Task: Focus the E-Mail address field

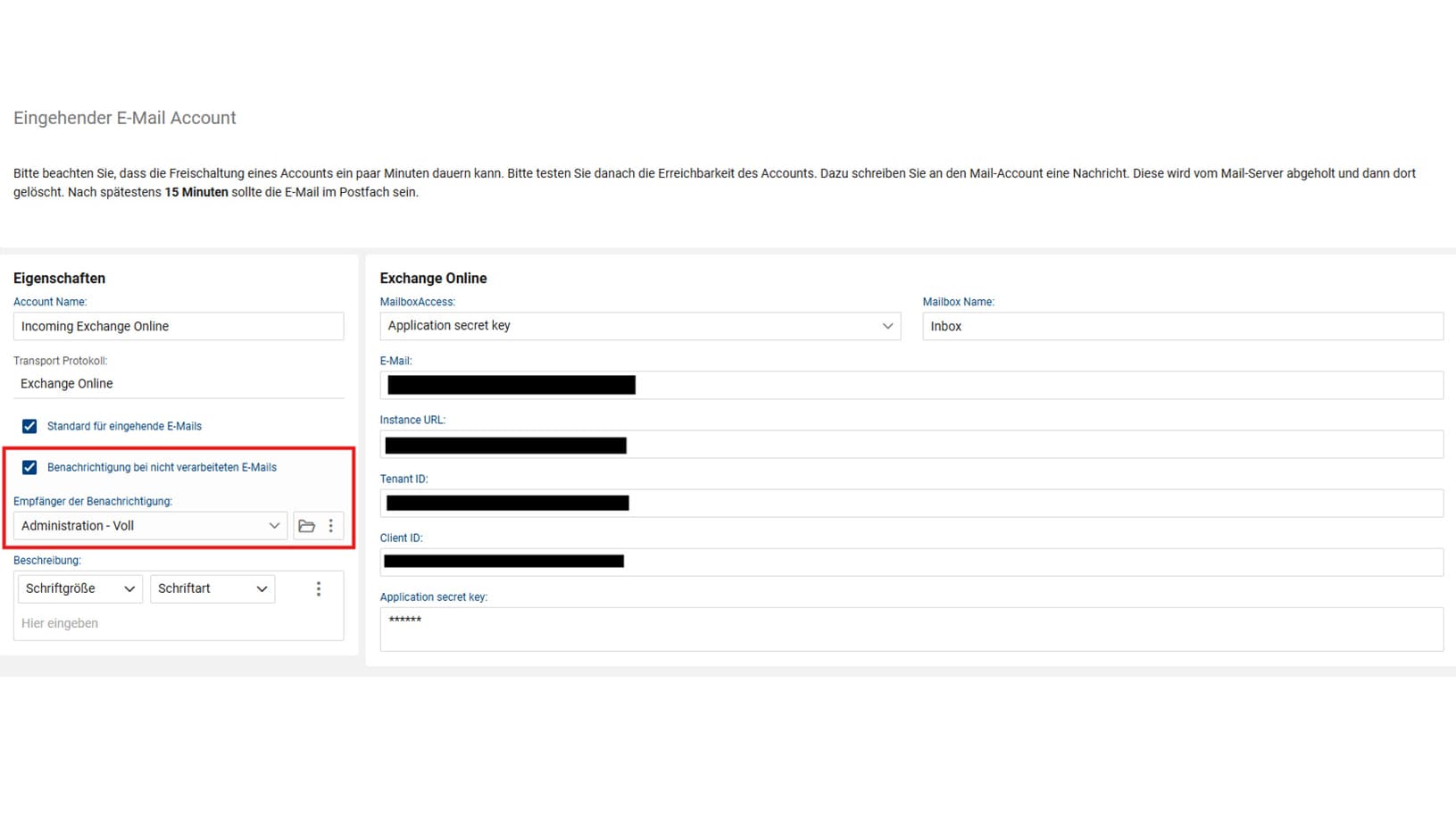Action: coord(911,385)
